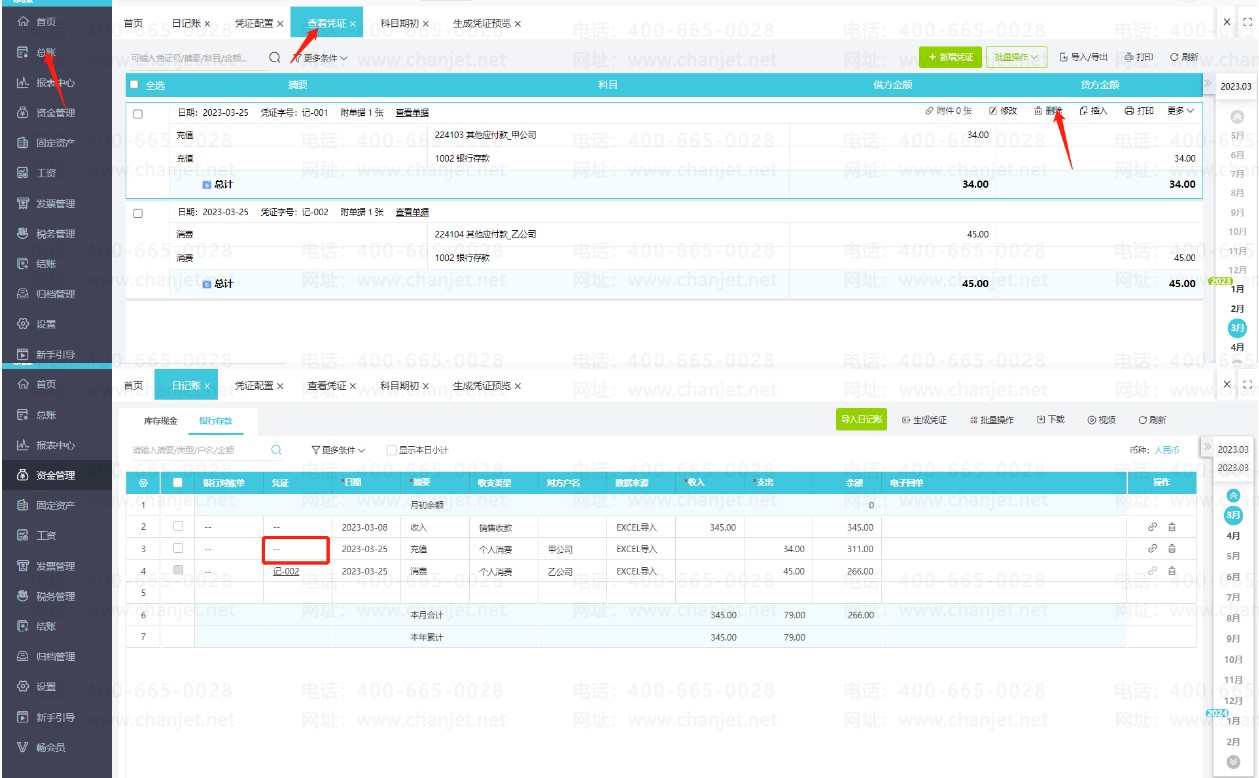
Task: Switch to the 凭证配置 tab on the journal page
Action: click(x=259, y=385)
